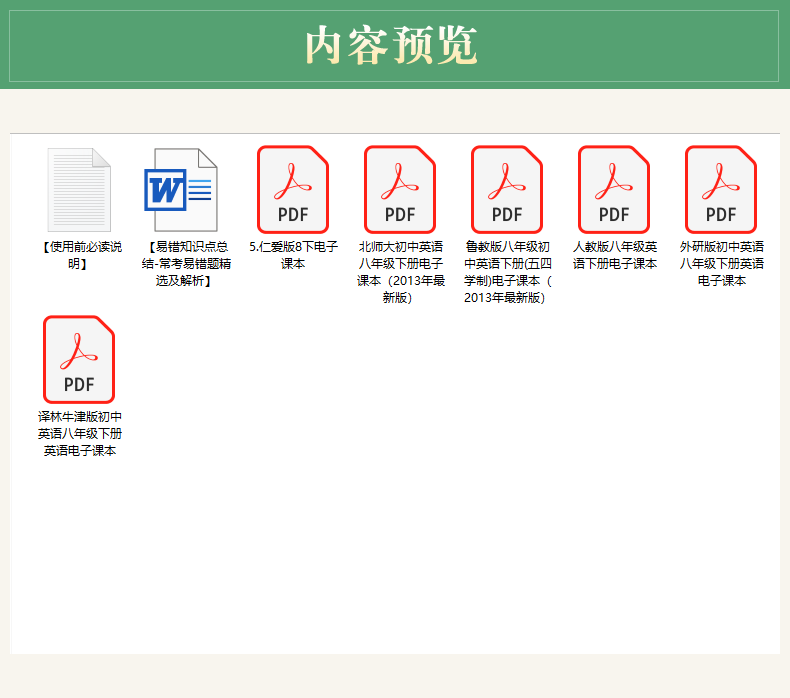Open the PDF icon for 5.仁爱版8下电子课本
This screenshot has width=790, height=698.
pos(293,190)
